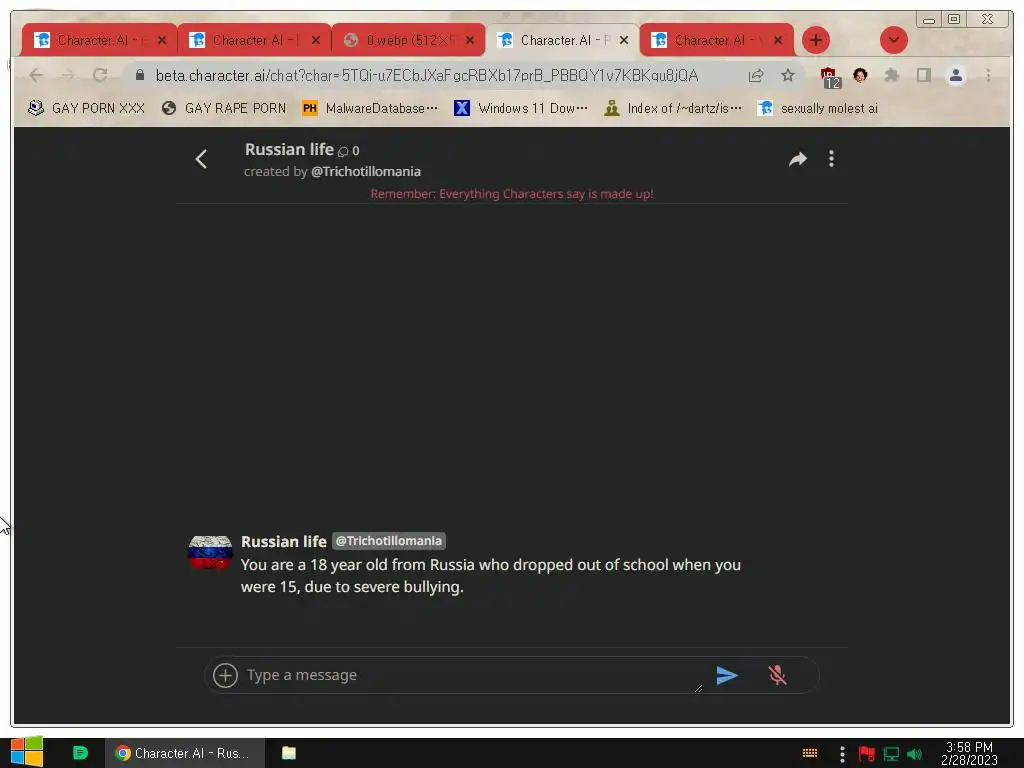The height and width of the screenshot is (768, 1024).
Task: Click the Russian life header title
Action: point(289,150)
